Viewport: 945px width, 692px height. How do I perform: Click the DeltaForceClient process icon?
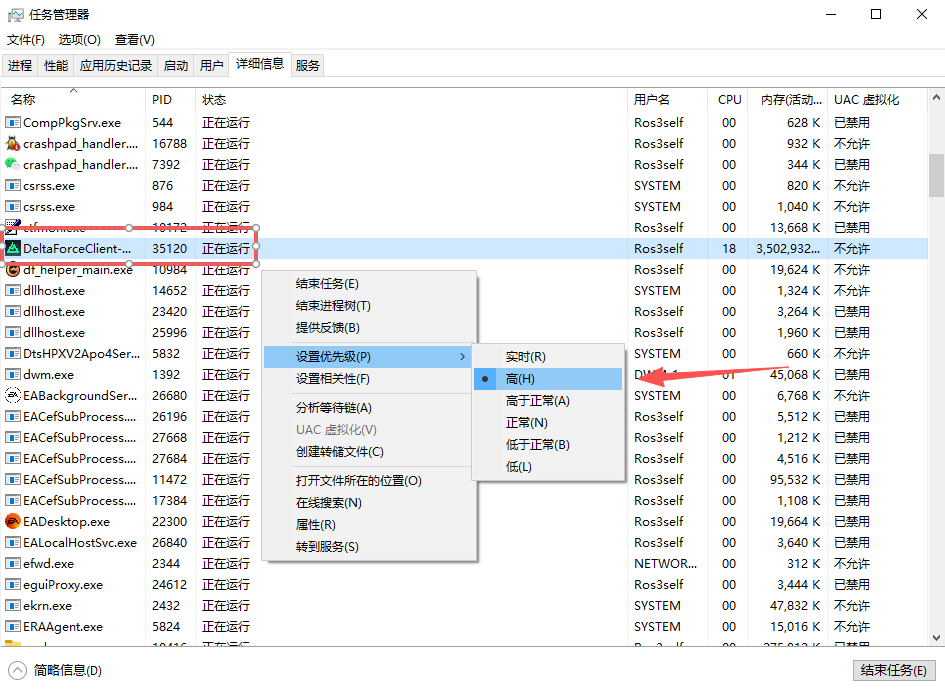[13, 248]
